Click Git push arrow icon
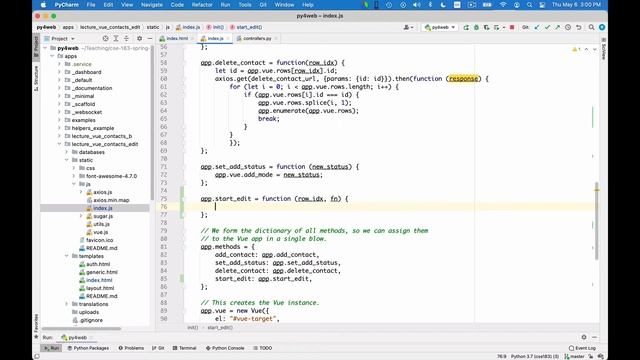The width and height of the screenshot is (640, 360). coord(558,27)
